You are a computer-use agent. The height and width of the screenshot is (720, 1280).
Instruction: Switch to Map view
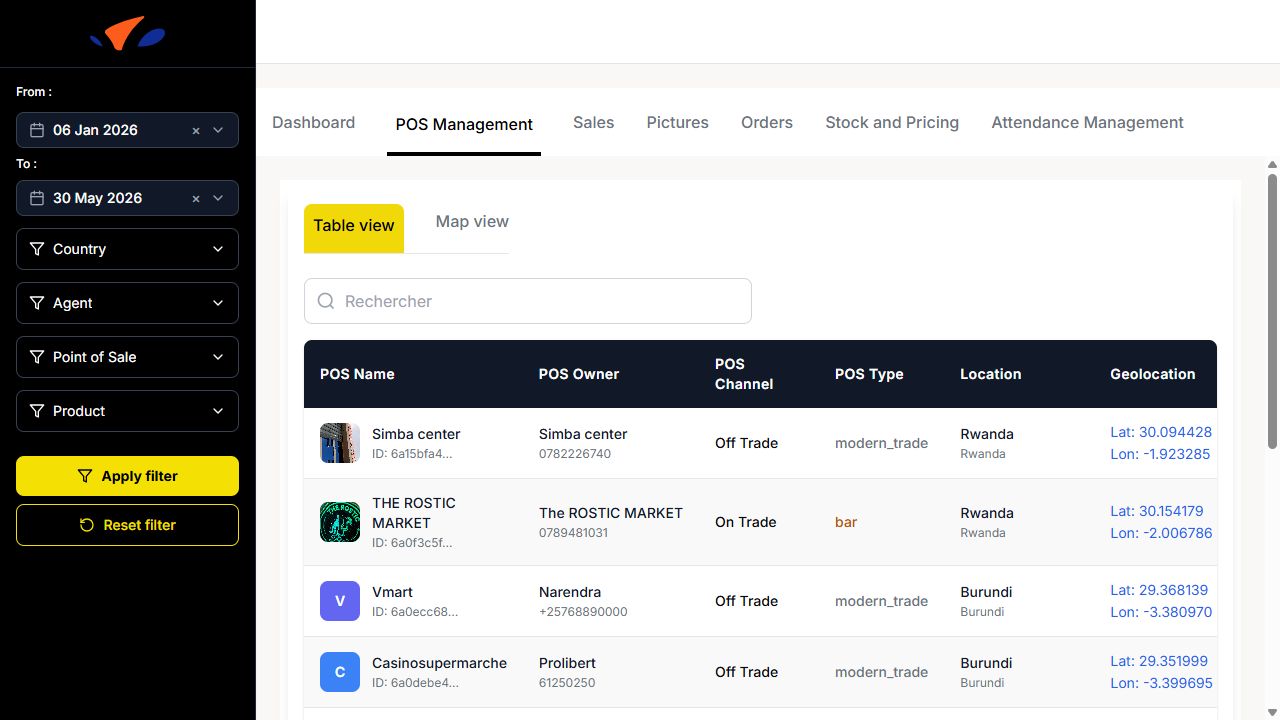[x=472, y=222]
